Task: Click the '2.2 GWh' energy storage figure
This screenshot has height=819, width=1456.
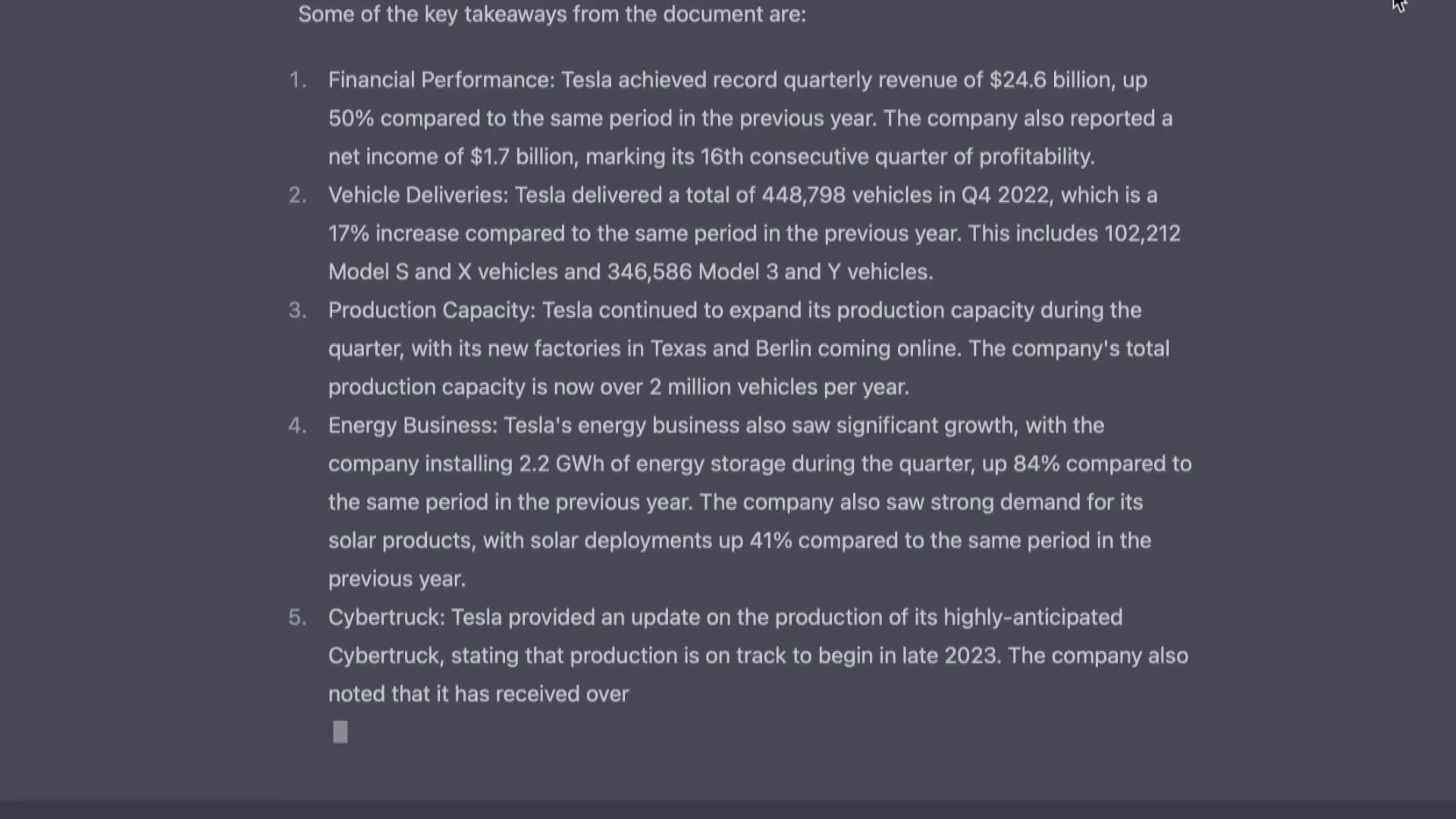Action: click(x=561, y=464)
